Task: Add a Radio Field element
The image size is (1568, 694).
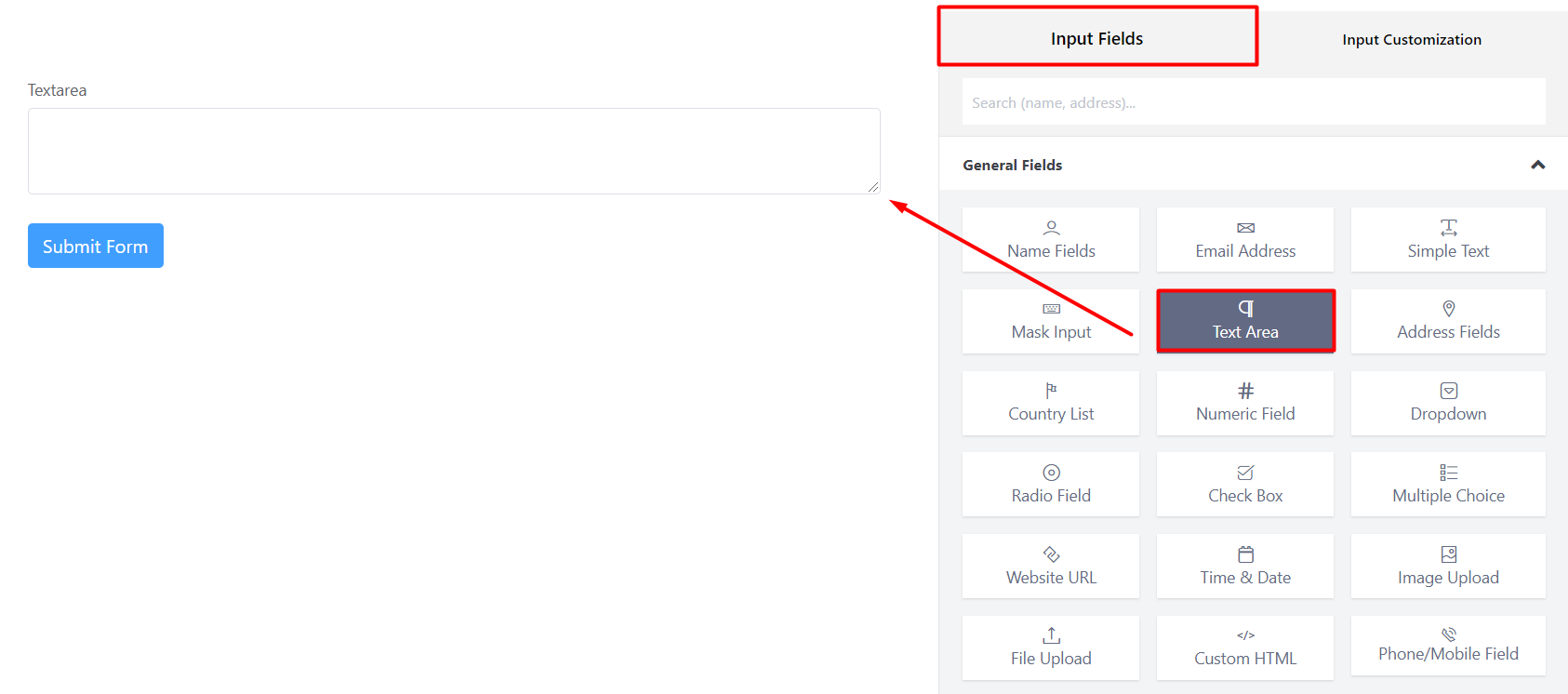Action: (x=1050, y=484)
